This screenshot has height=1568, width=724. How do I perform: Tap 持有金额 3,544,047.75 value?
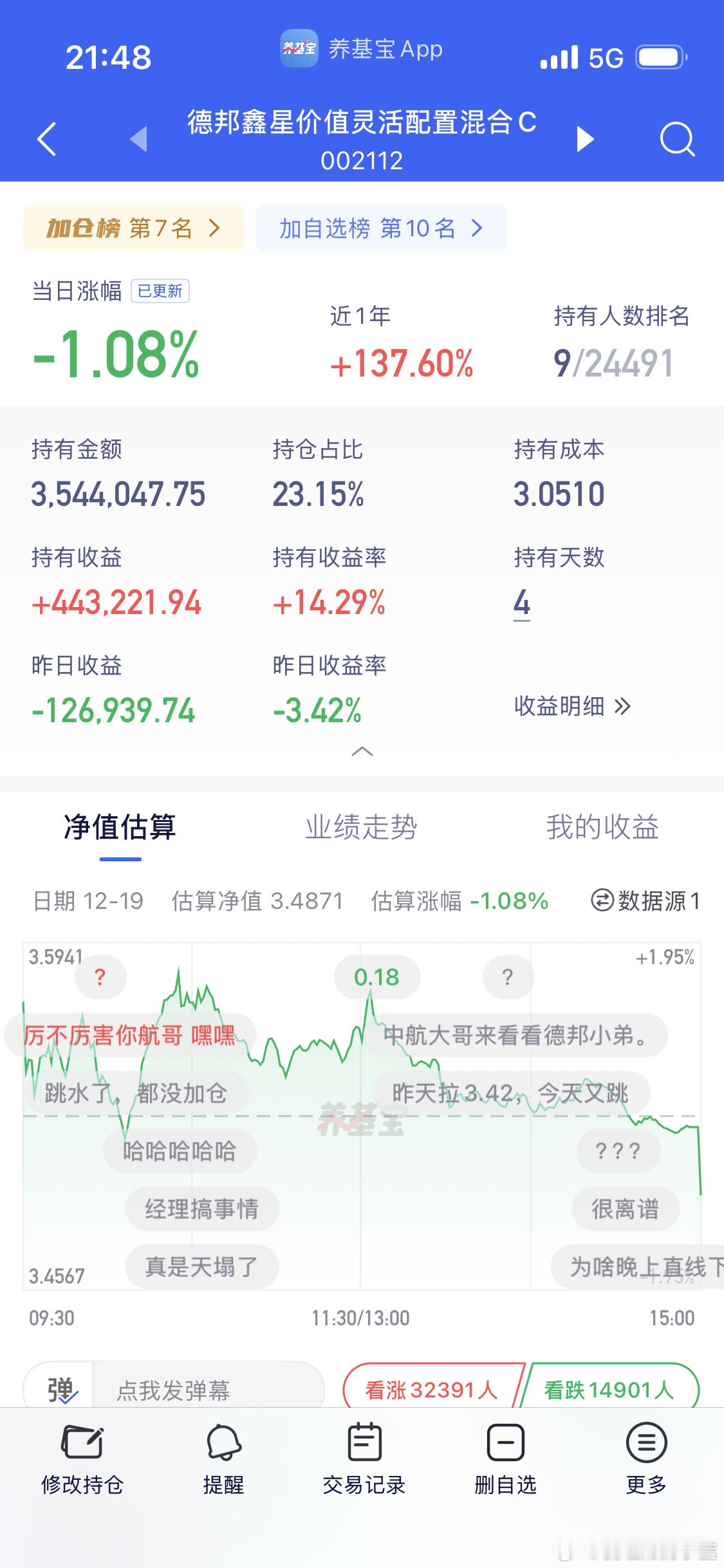tap(118, 494)
